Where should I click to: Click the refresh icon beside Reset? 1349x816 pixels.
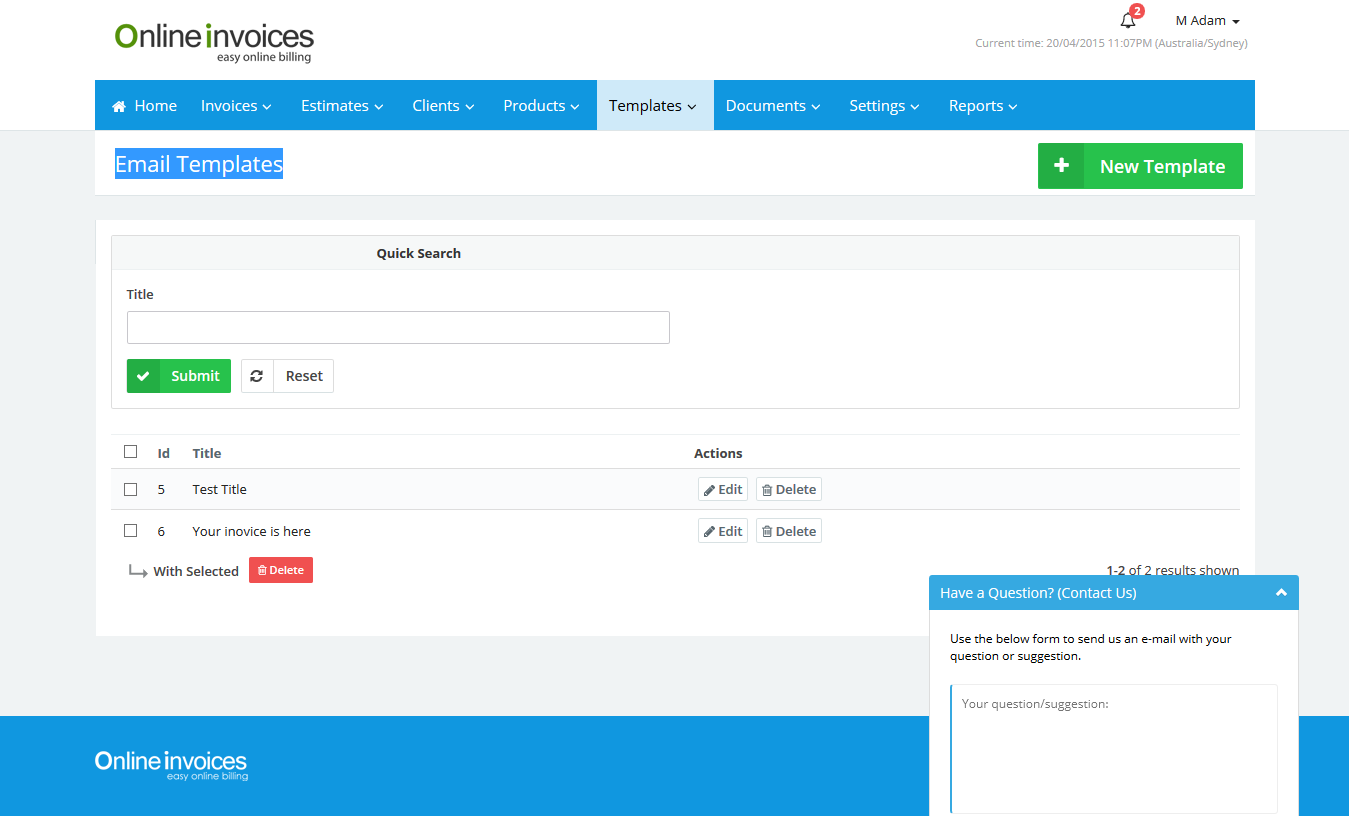click(x=257, y=376)
